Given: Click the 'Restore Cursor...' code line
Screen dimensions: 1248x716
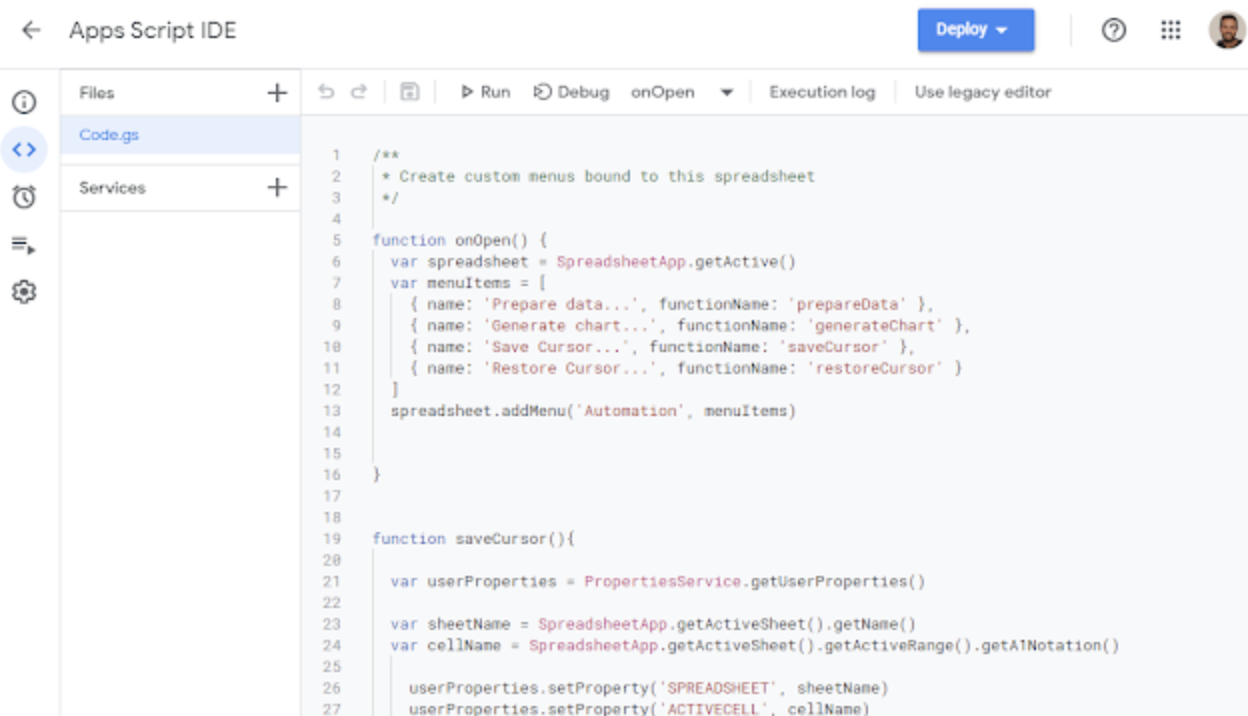Looking at the screenshot, I should (x=685, y=368).
